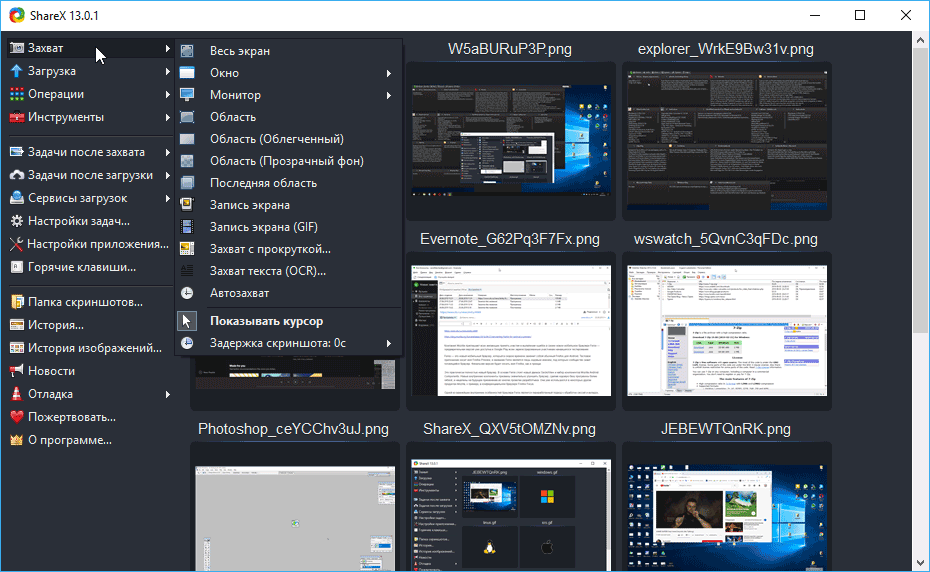Expand the Сервисы загрузок submenu arrow
The width and height of the screenshot is (930, 572).
point(168,198)
